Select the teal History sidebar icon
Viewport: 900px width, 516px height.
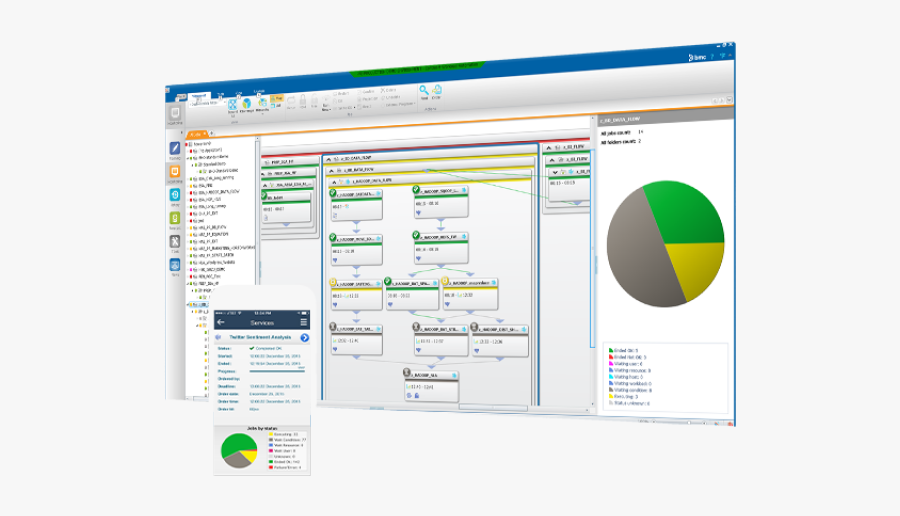175,196
